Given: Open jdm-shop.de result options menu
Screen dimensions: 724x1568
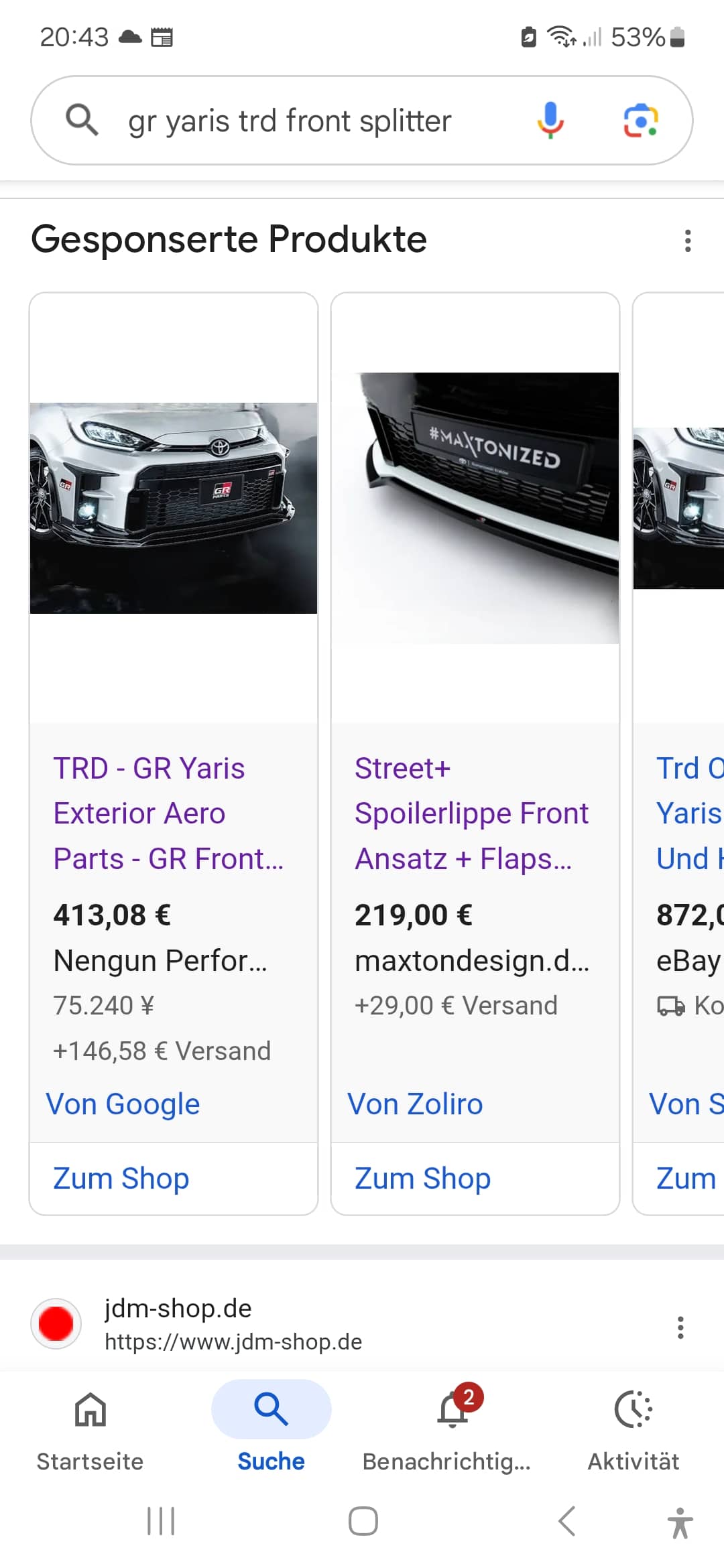Looking at the screenshot, I should tap(680, 1327).
